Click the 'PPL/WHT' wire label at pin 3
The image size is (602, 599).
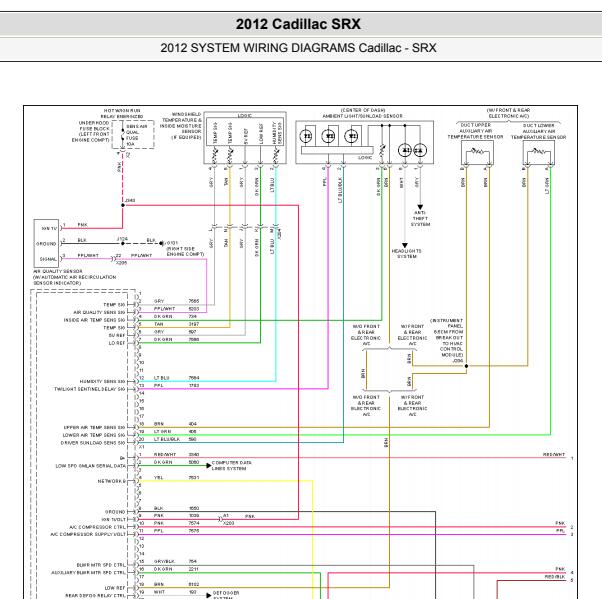[164, 309]
